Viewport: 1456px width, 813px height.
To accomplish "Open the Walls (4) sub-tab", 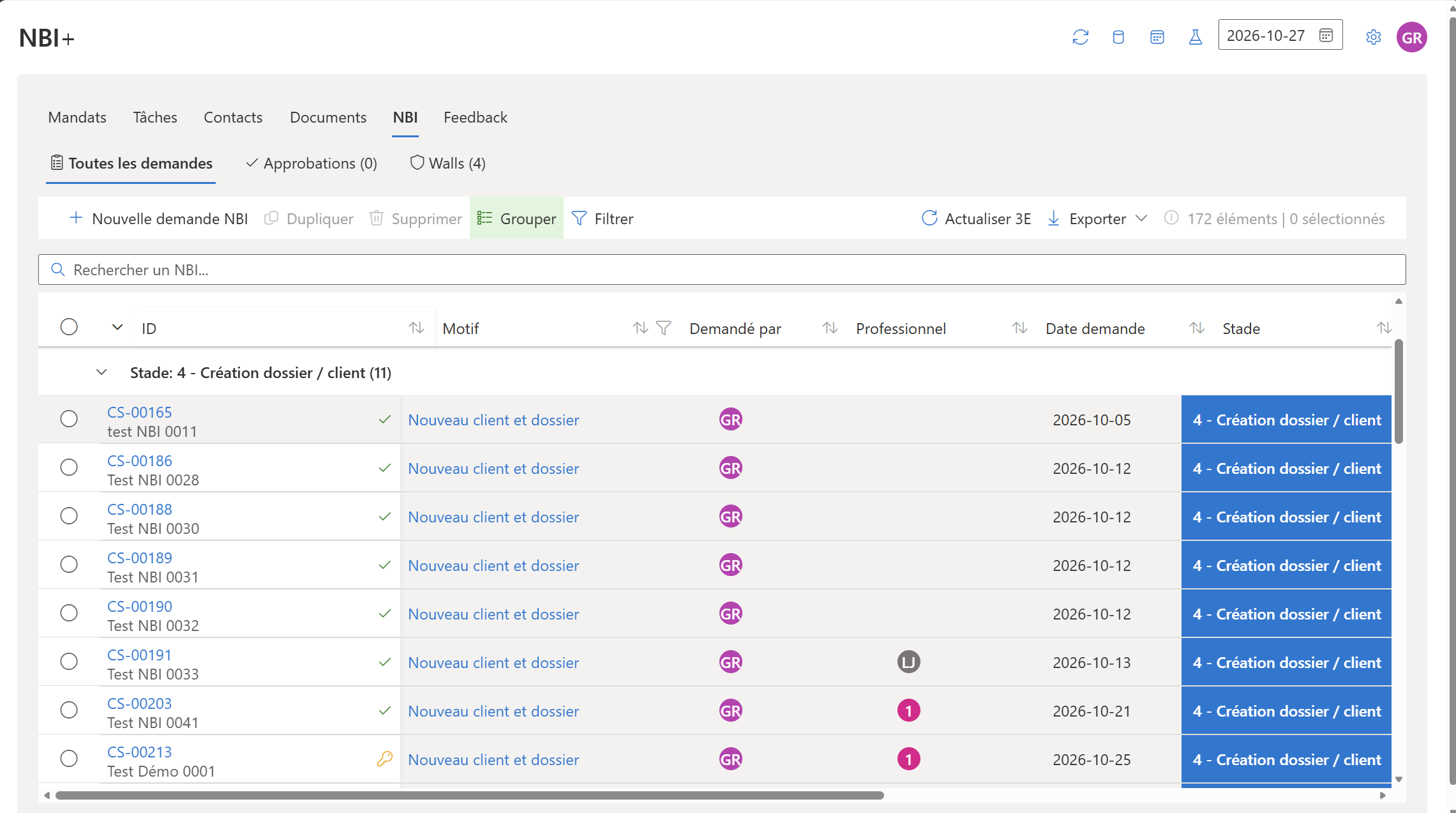I will 447,163.
